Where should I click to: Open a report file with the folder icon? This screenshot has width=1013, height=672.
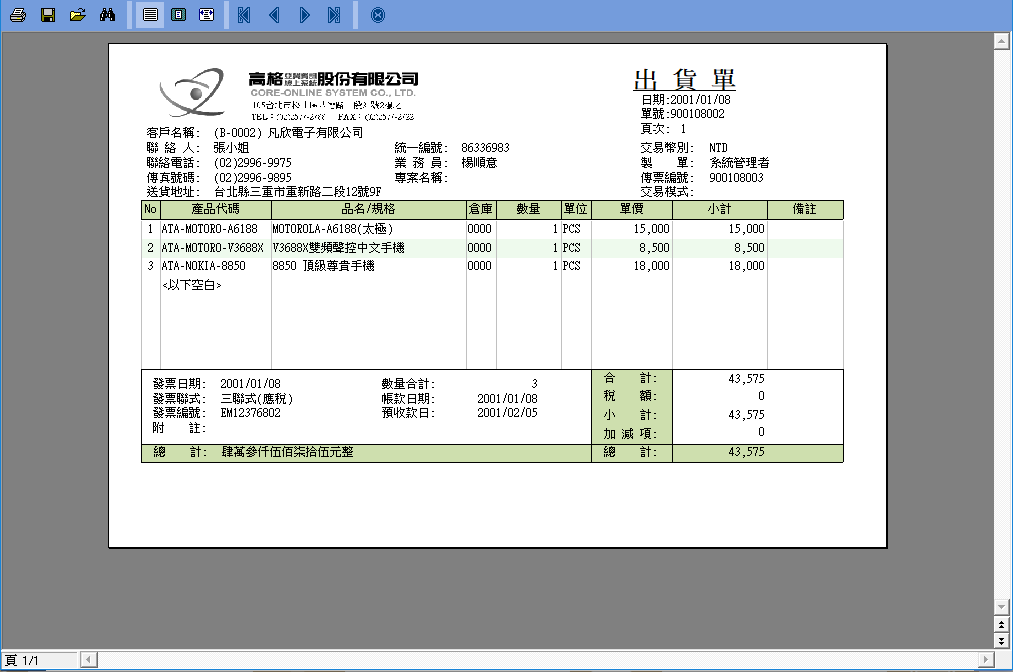click(x=78, y=15)
